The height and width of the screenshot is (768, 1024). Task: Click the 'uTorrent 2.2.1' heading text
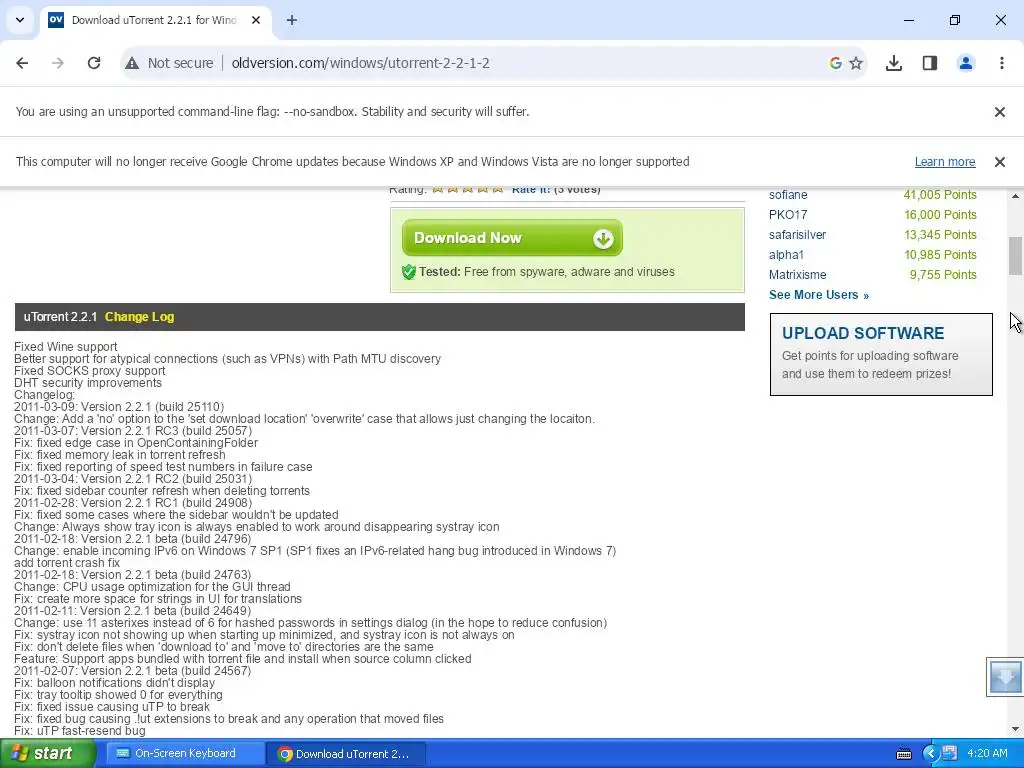click(x=60, y=317)
